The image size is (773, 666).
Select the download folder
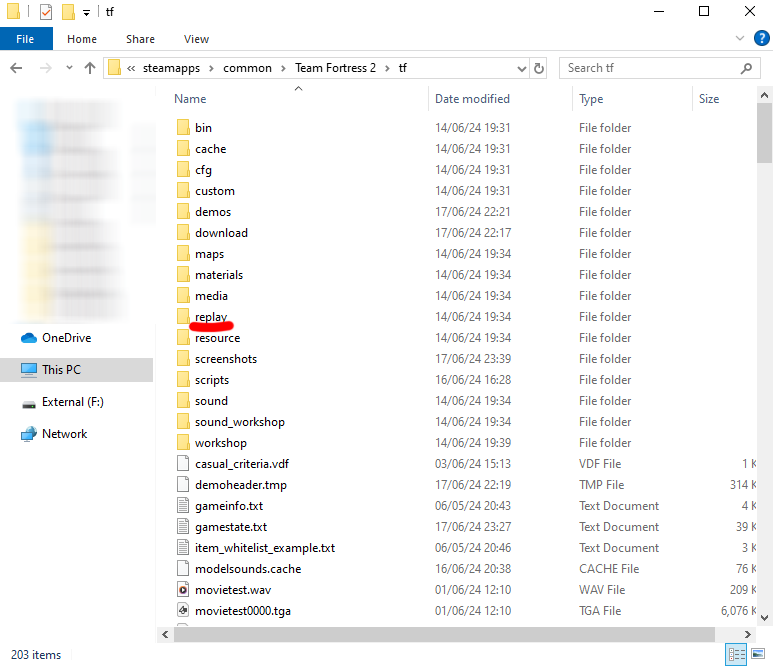(221, 233)
